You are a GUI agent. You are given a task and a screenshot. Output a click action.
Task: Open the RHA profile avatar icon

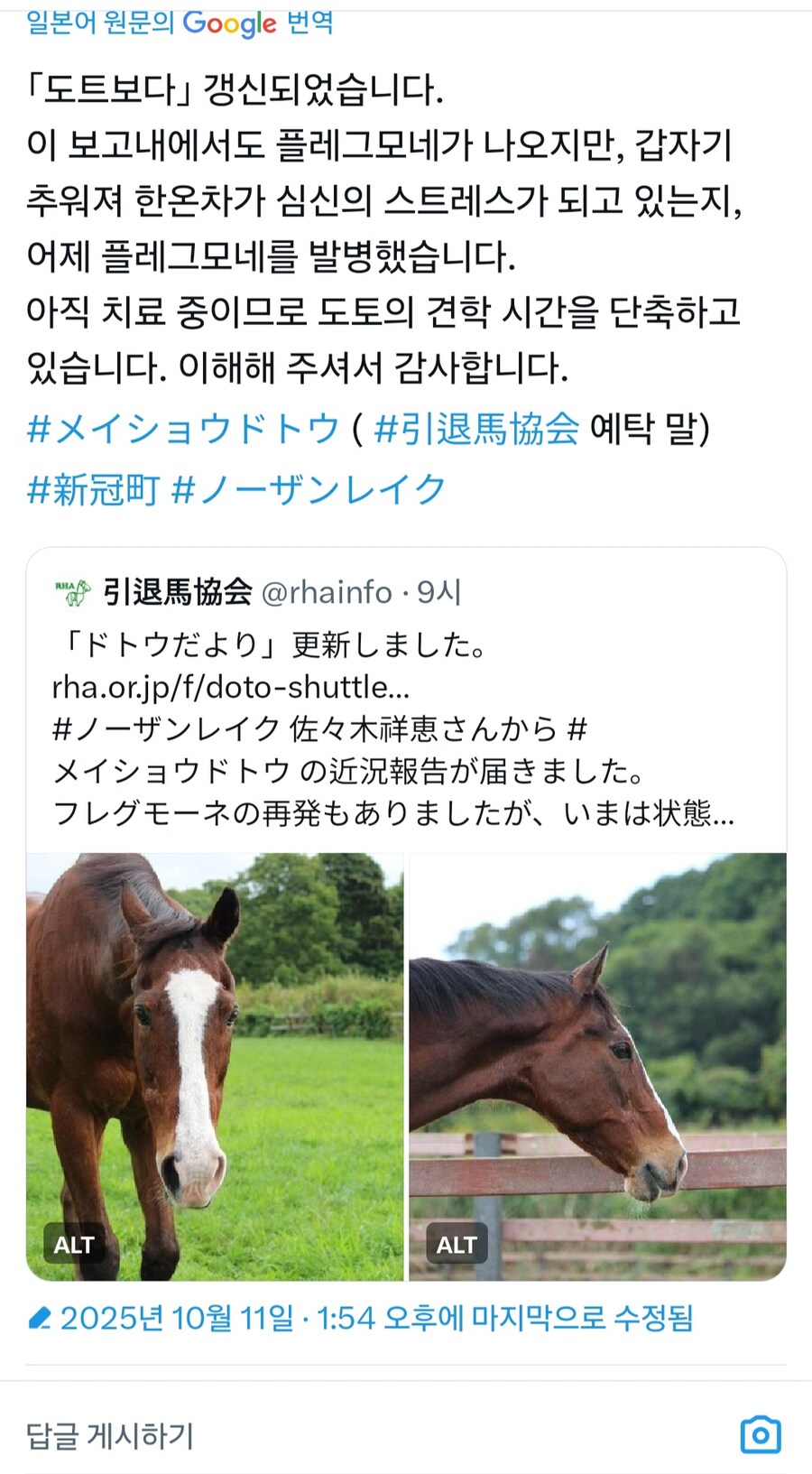coord(73,592)
